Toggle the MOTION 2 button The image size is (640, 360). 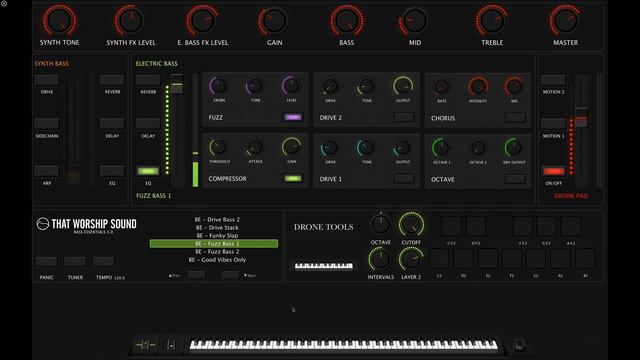pos(553,80)
